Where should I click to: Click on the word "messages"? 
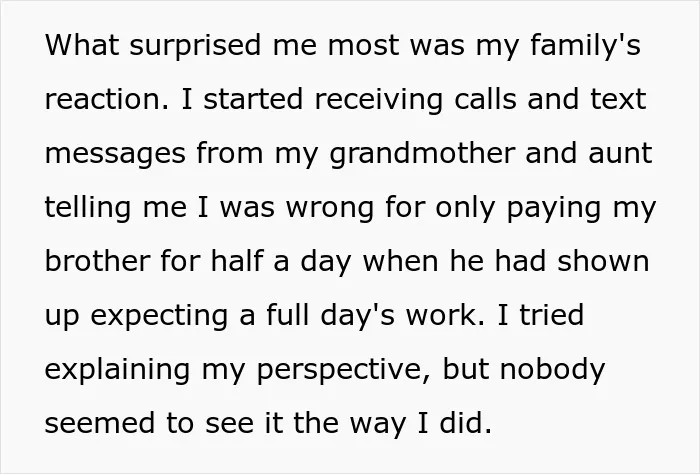pos(115,154)
